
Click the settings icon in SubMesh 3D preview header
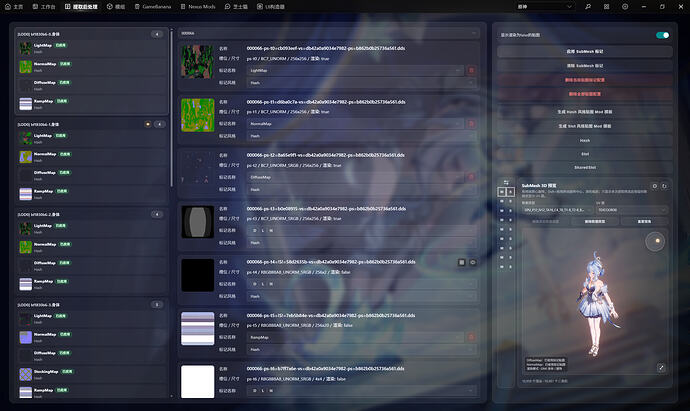pos(655,186)
